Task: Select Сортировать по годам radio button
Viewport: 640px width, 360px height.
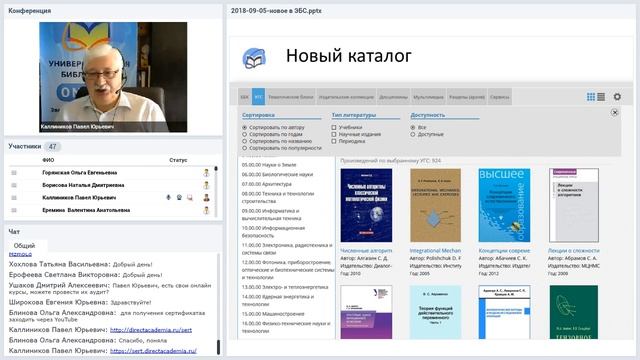Action: [x=244, y=134]
